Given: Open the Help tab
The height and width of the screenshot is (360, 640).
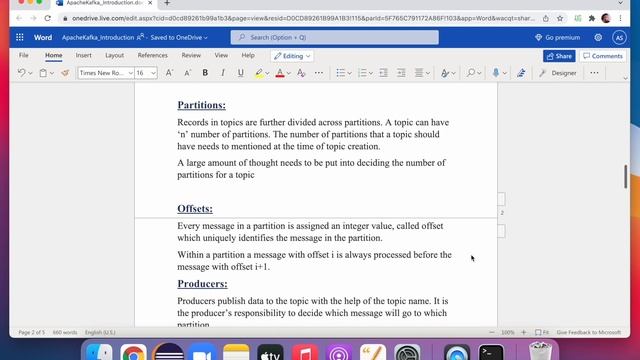Looking at the screenshot, I should [248, 55].
